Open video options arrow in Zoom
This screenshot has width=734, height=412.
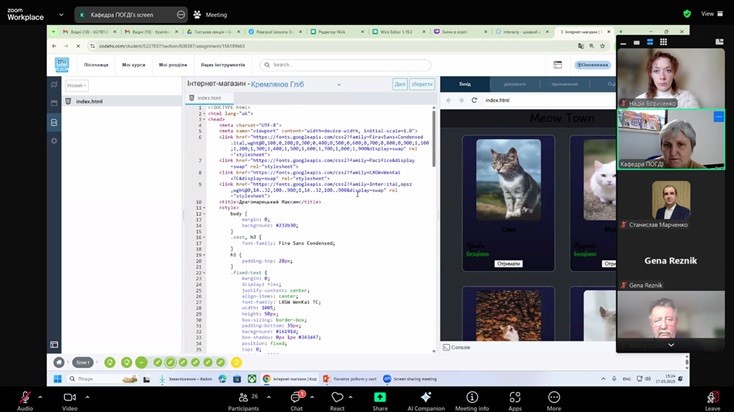87,397
